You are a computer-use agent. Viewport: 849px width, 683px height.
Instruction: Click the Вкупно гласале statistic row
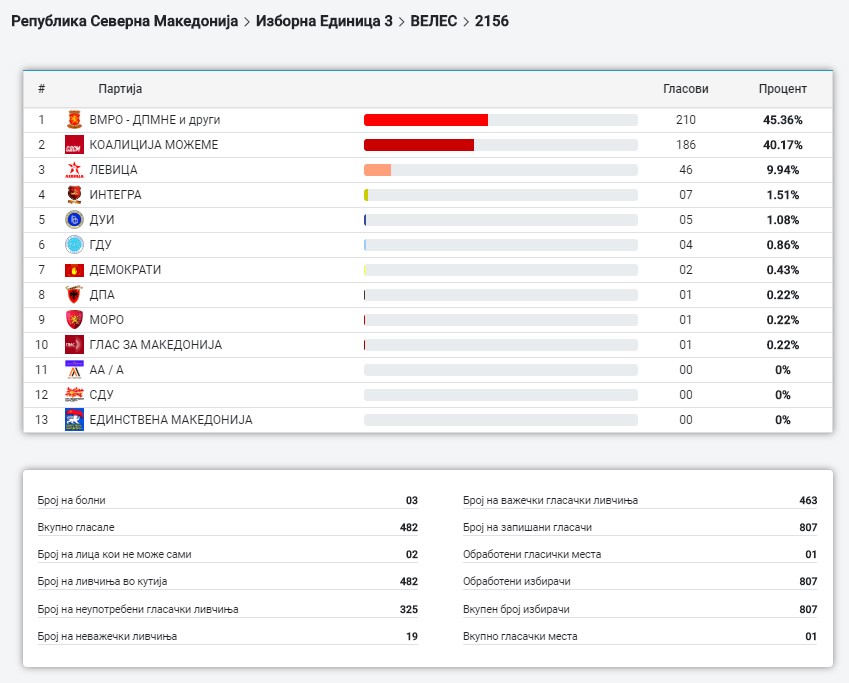click(227, 527)
